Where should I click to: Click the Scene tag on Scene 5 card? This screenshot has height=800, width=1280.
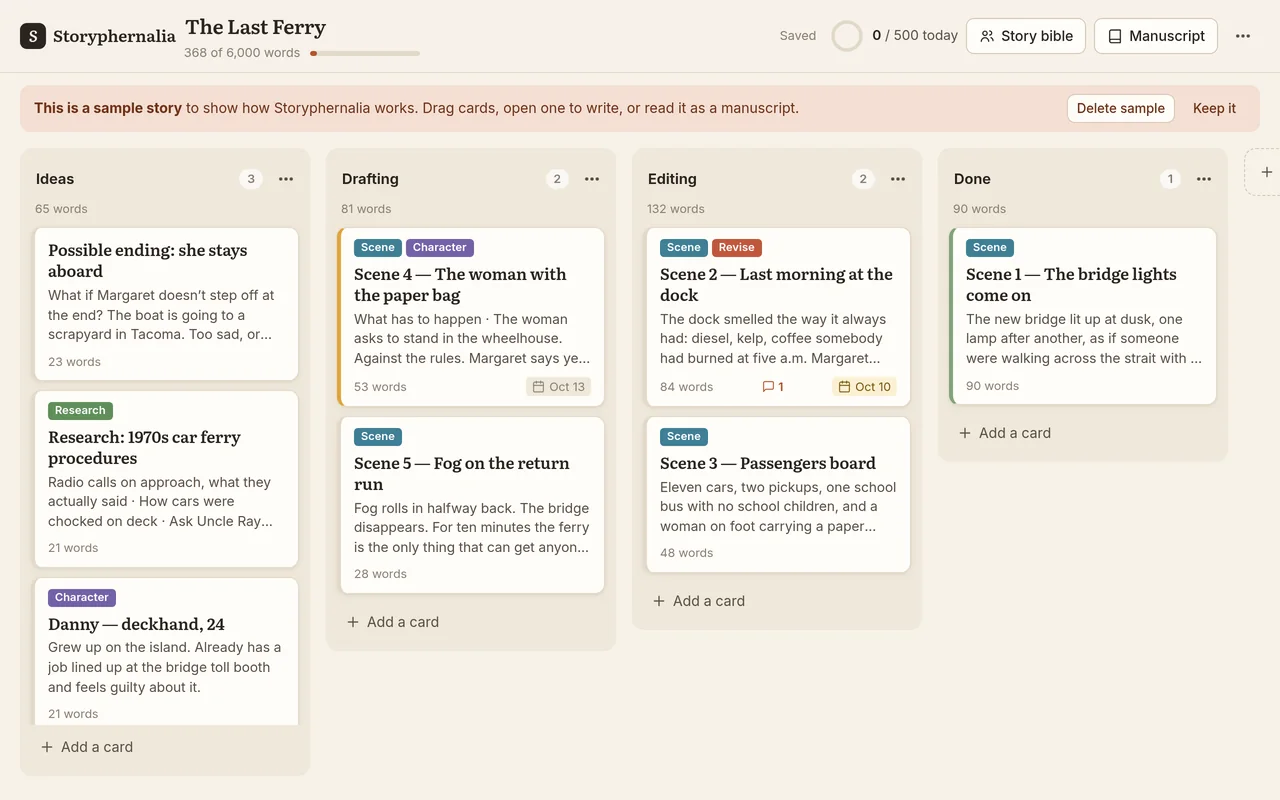(x=378, y=437)
